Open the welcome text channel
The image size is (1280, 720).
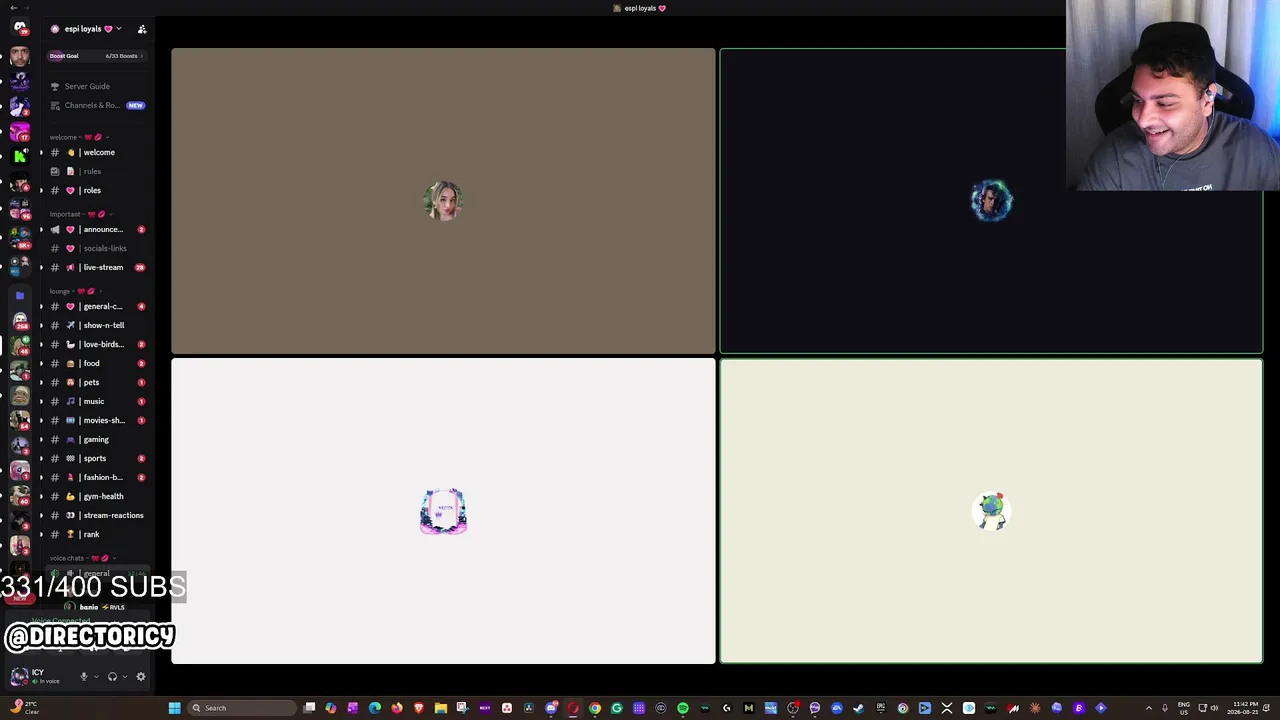(x=96, y=152)
